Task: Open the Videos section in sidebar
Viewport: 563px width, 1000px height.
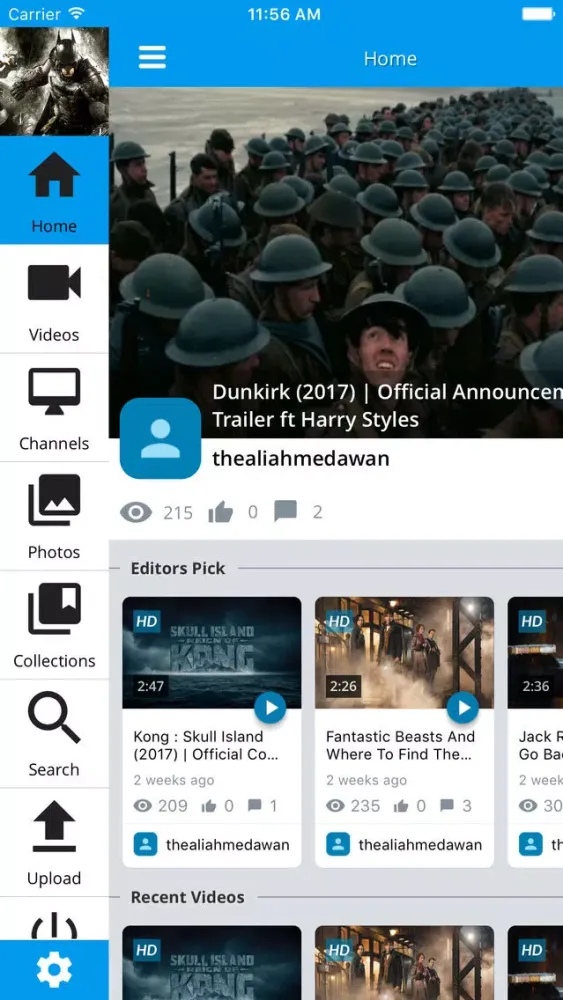Action: [x=54, y=298]
